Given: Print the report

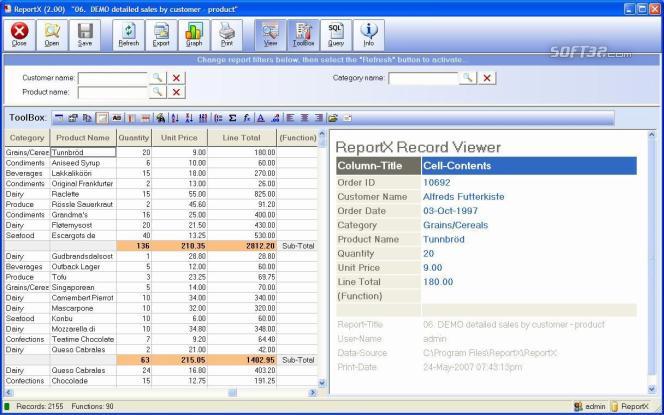Looking at the screenshot, I should click(x=227, y=35).
